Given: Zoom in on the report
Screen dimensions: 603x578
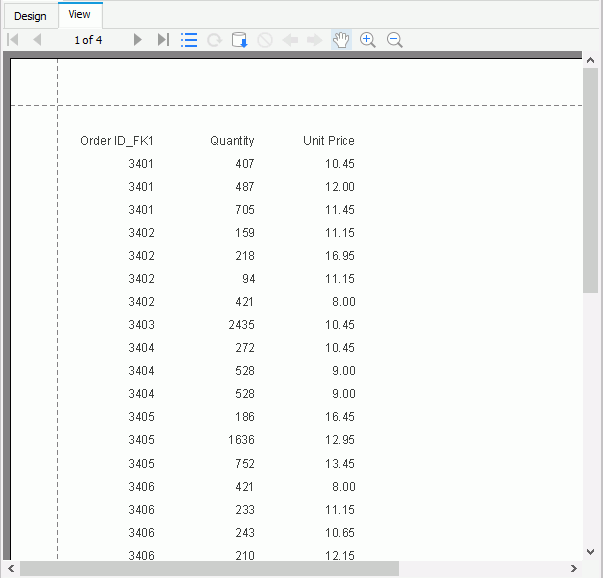Looking at the screenshot, I should pos(367,40).
